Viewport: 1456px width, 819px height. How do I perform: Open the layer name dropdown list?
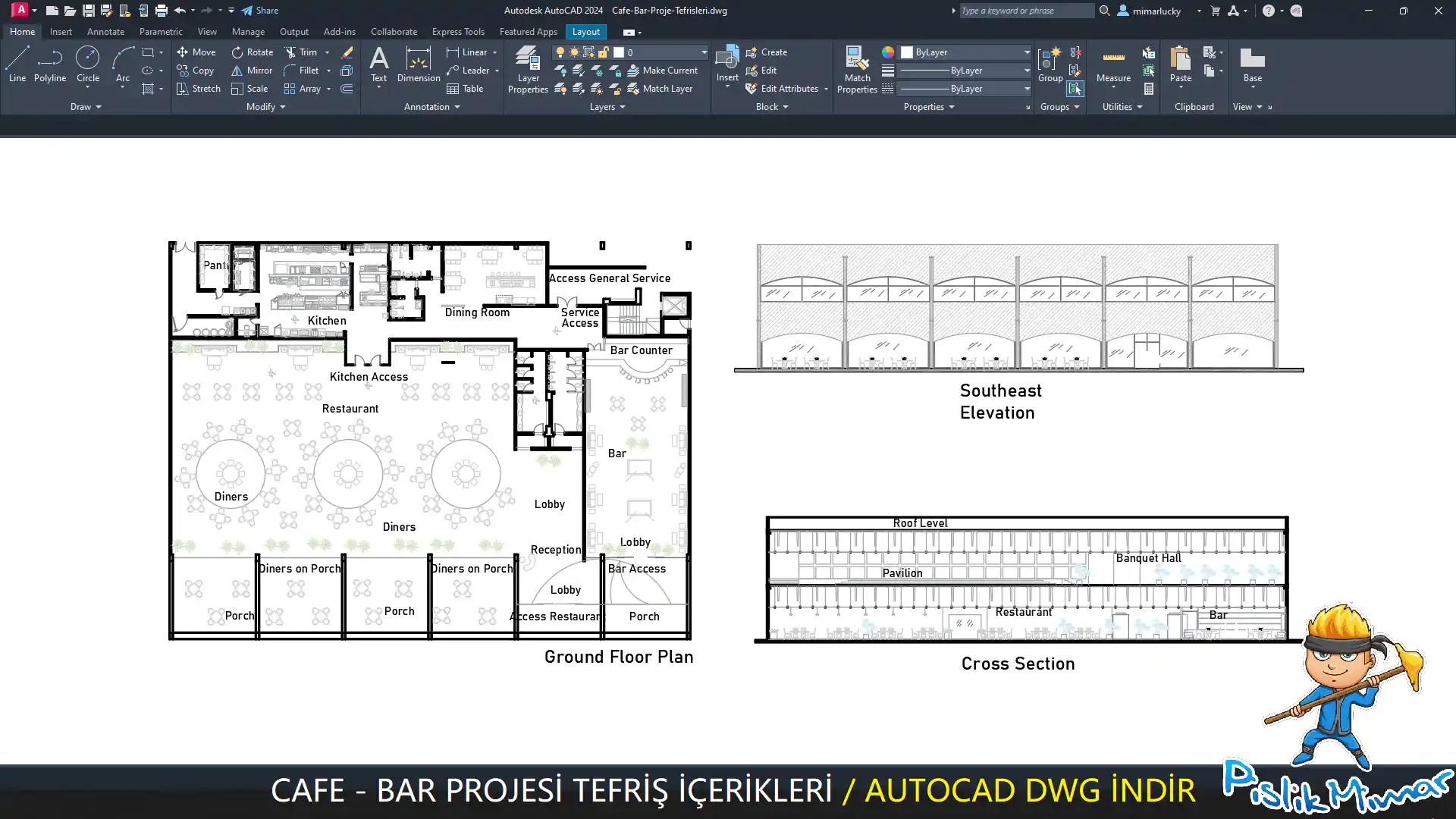tap(704, 52)
